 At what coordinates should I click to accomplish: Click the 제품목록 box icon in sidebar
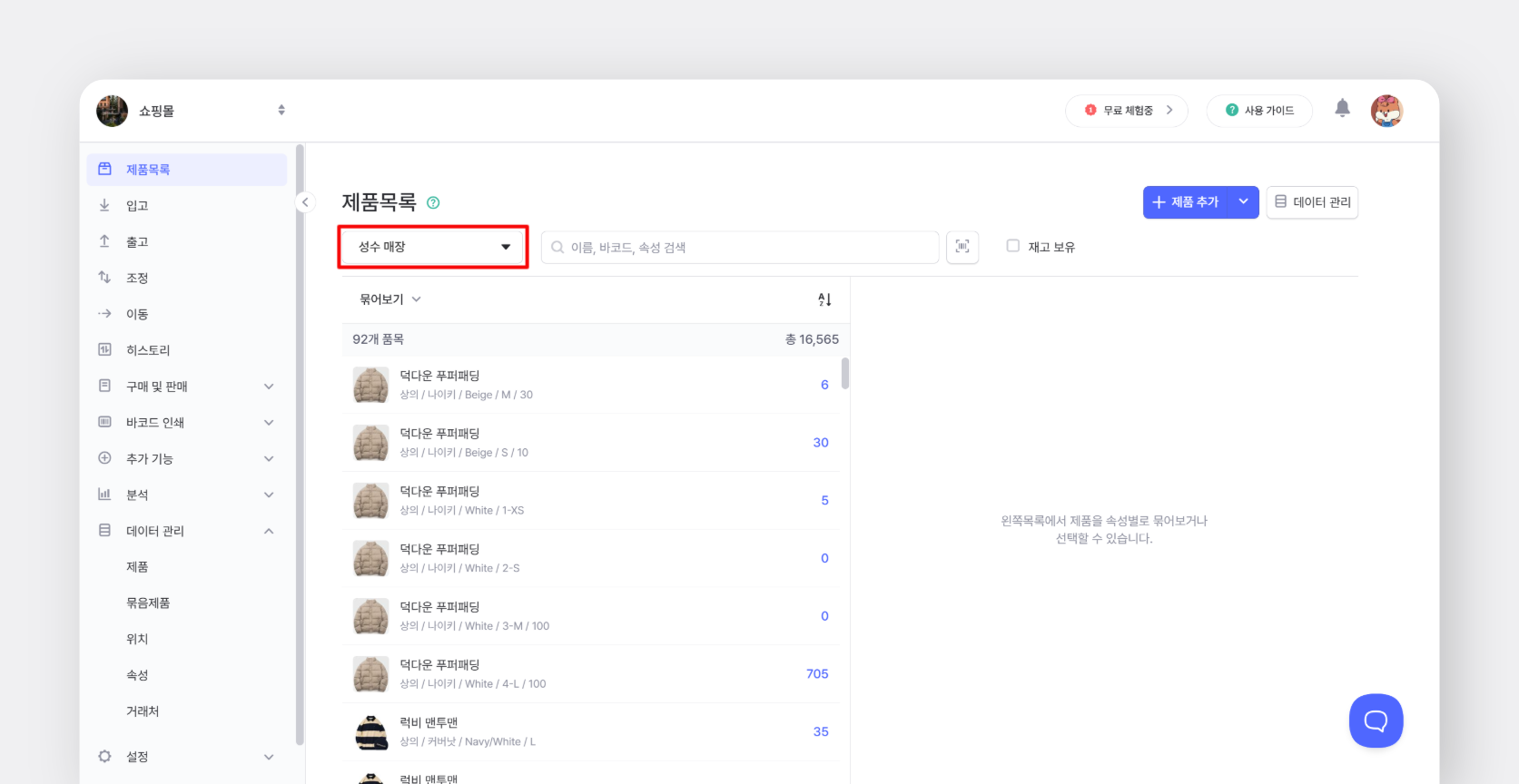pos(104,169)
